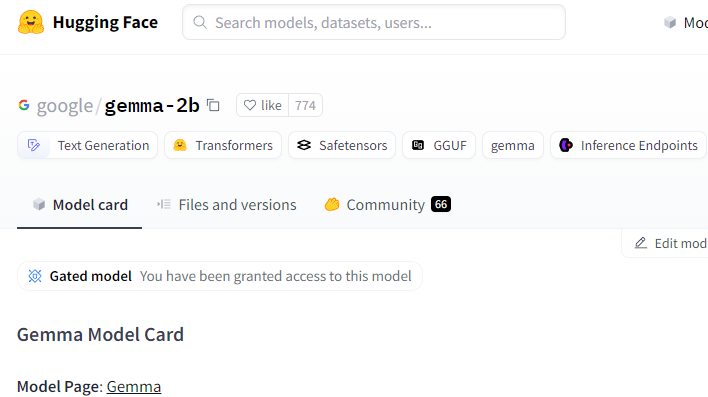The width and height of the screenshot is (708, 397).
Task: Click the GGUF tag icon
Action: click(x=418, y=145)
